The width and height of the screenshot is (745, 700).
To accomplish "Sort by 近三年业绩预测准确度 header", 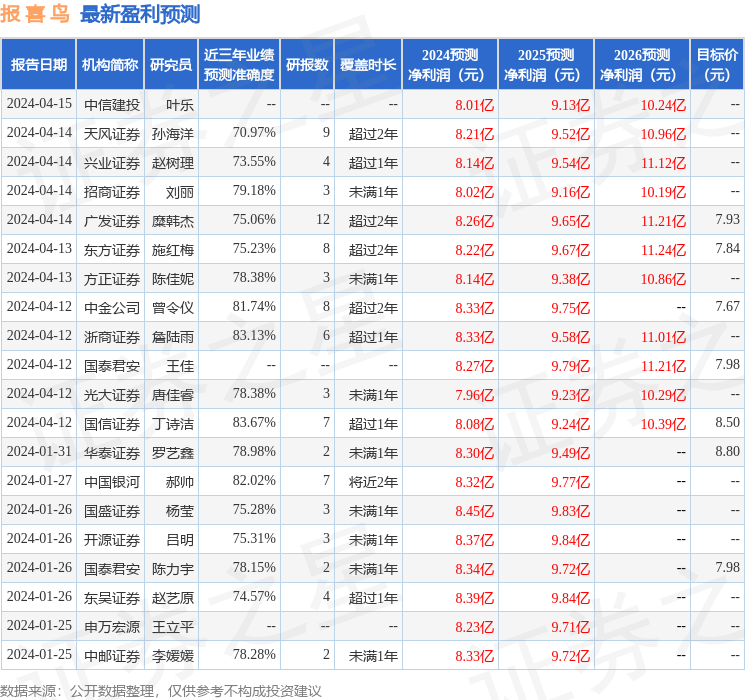I will point(238,65).
